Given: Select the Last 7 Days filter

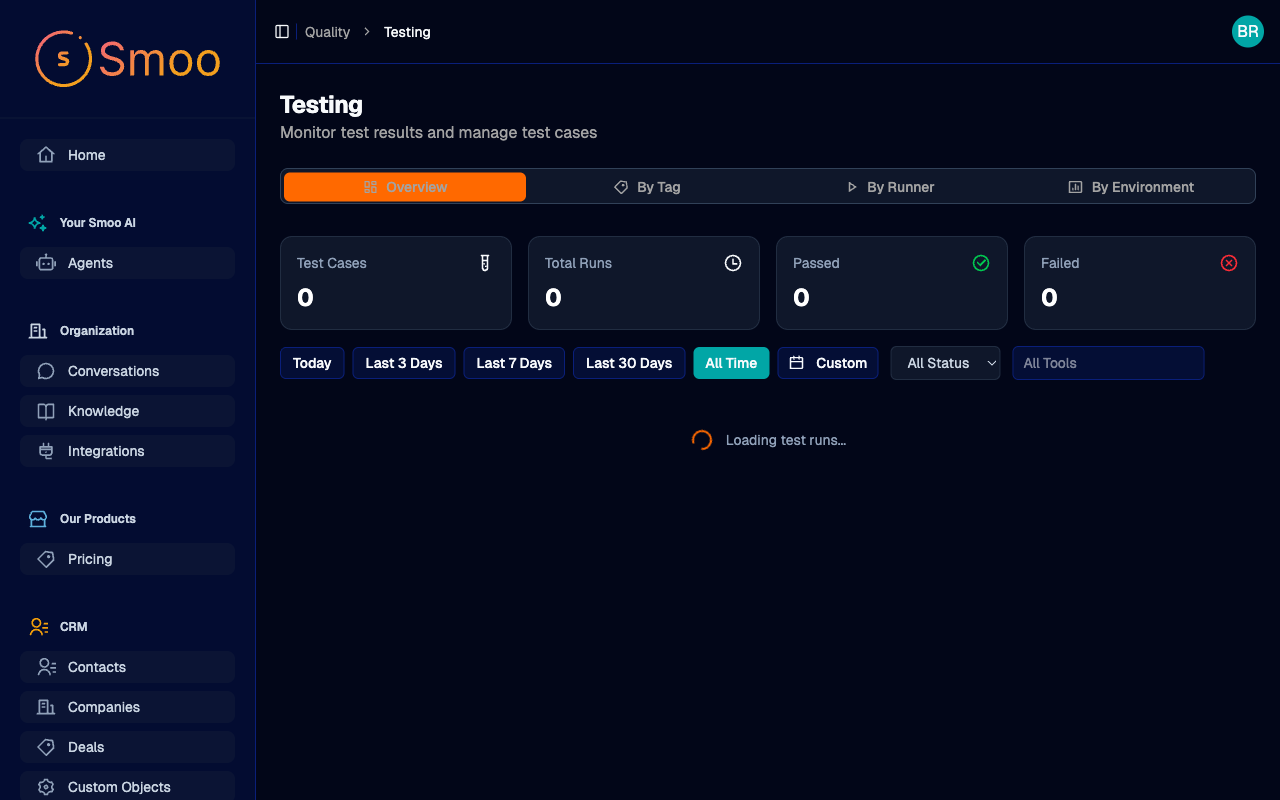Looking at the screenshot, I should click(514, 363).
